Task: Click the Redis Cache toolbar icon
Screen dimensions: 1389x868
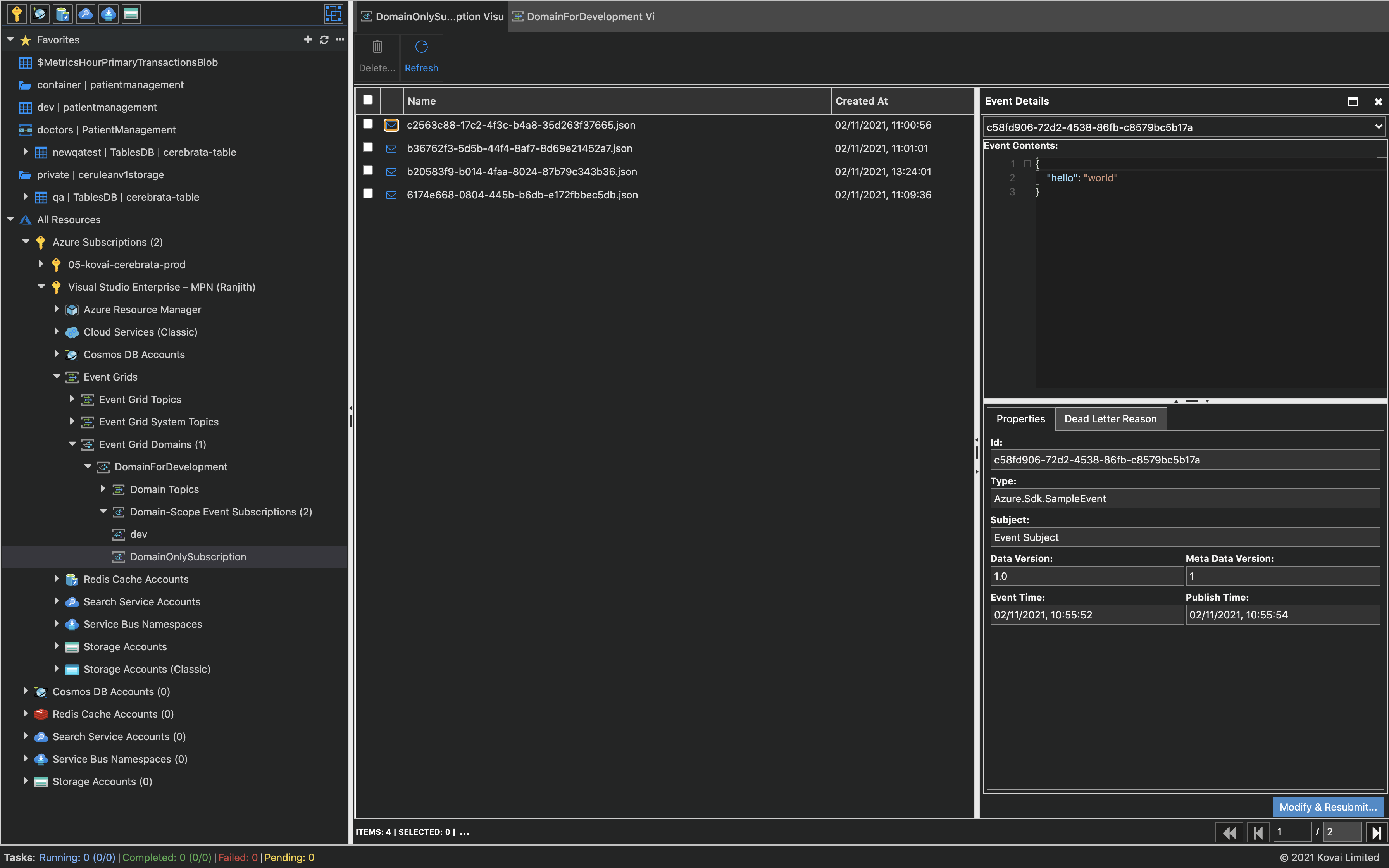Action: pyautogui.click(x=62, y=14)
